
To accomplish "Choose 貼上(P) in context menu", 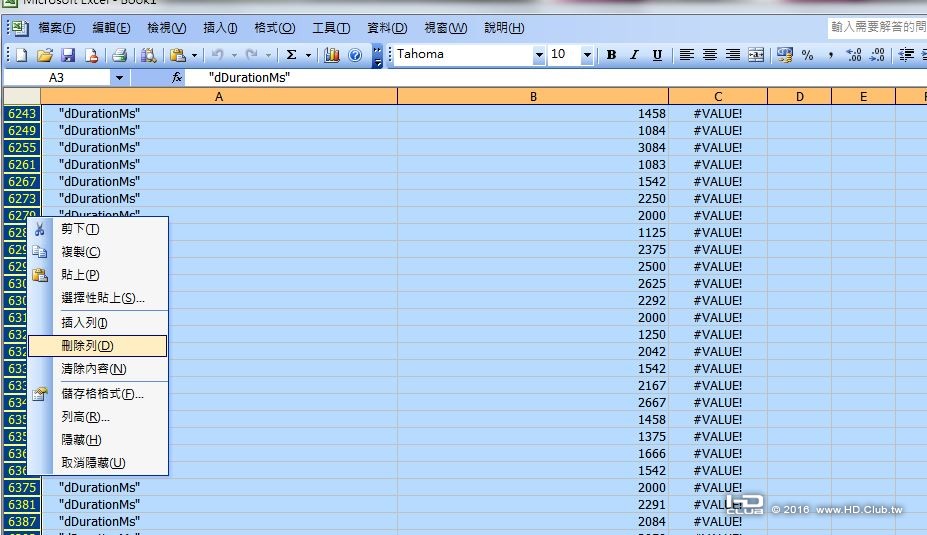I will [x=98, y=275].
